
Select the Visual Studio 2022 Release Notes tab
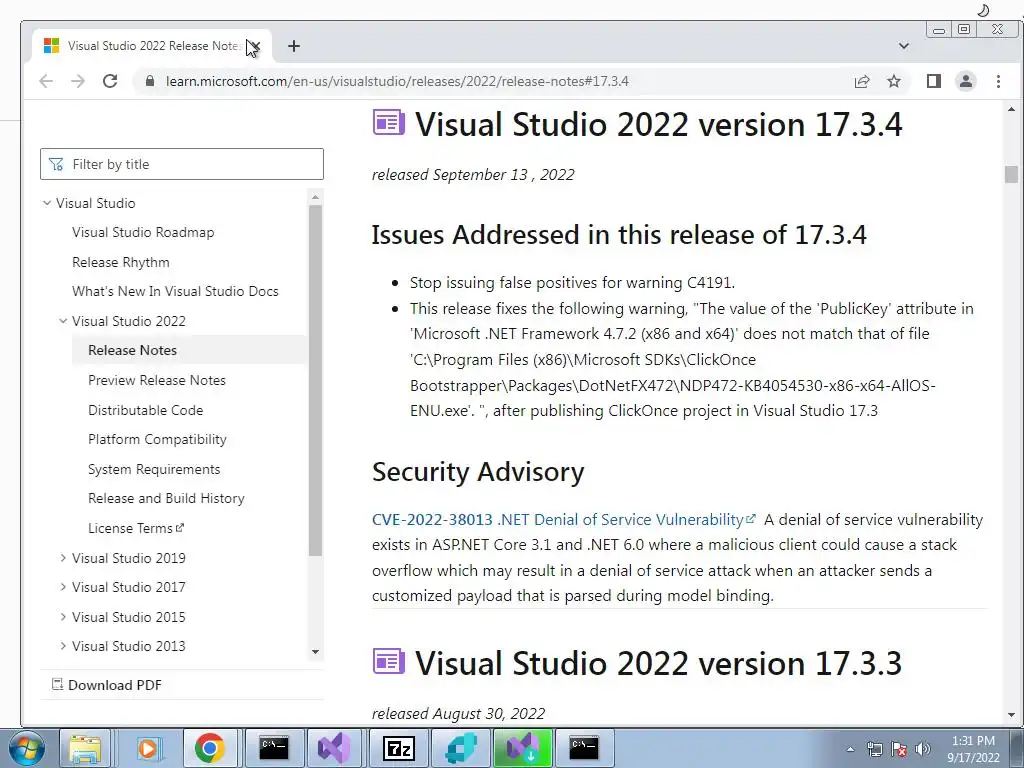tap(152, 46)
